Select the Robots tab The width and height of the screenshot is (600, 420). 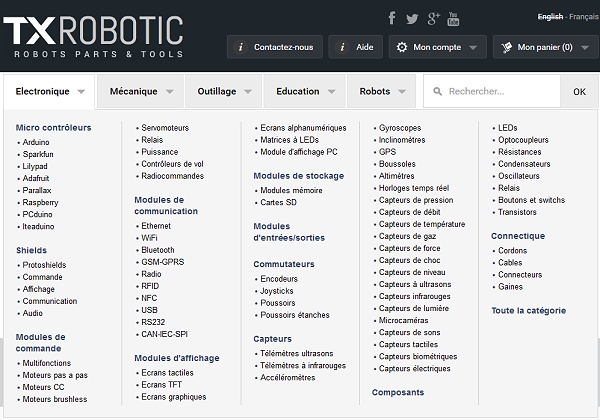click(x=381, y=91)
